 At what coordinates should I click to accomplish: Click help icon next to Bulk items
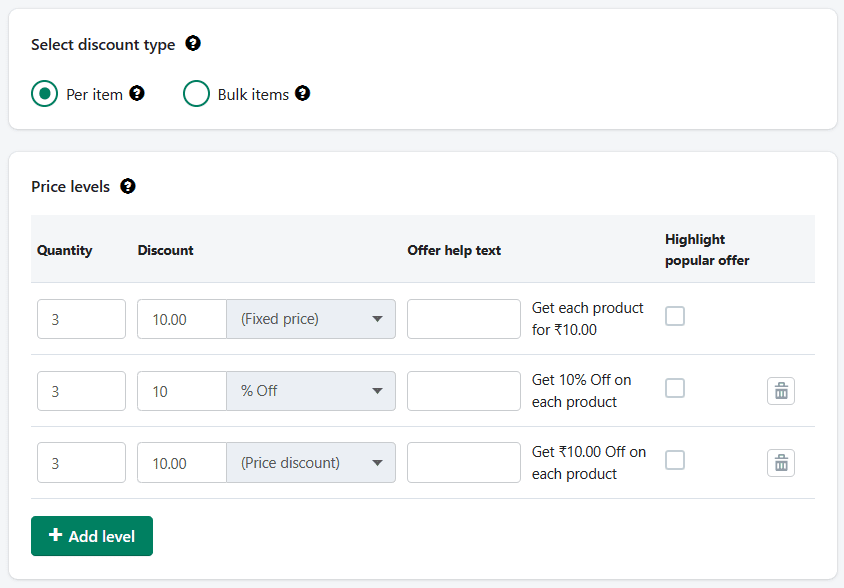coord(303,94)
